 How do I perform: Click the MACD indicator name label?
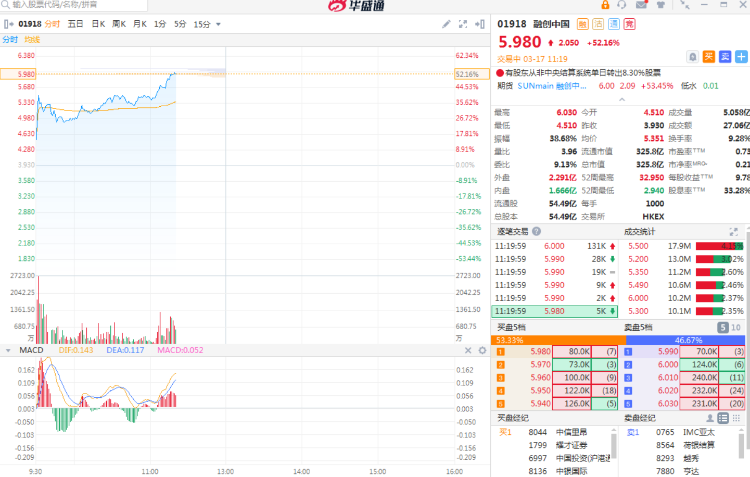click(x=31, y=350)
